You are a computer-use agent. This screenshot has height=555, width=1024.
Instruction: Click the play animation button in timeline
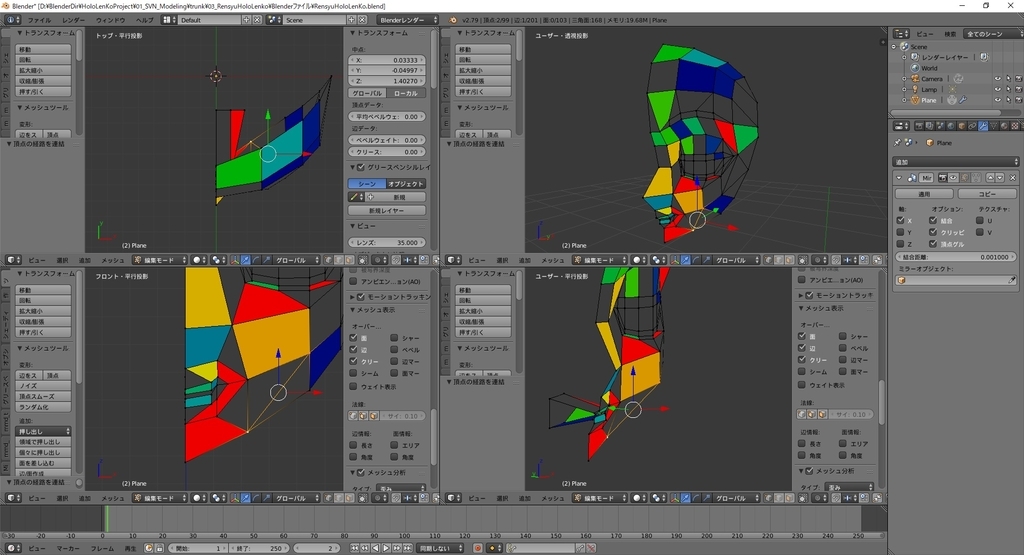point(386,548)
